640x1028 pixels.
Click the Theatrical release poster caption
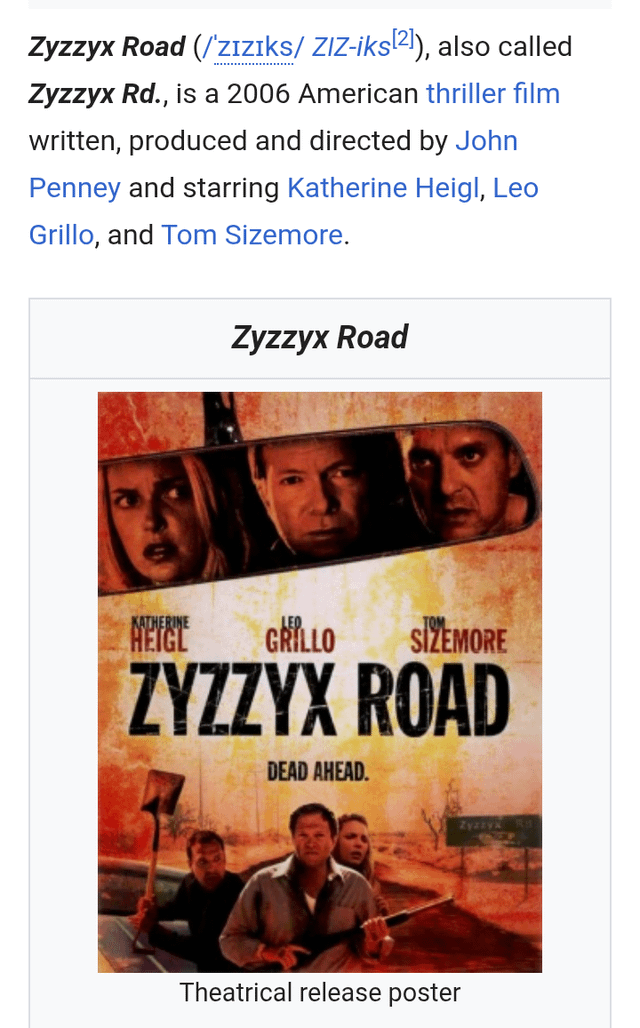pos(320,993)
